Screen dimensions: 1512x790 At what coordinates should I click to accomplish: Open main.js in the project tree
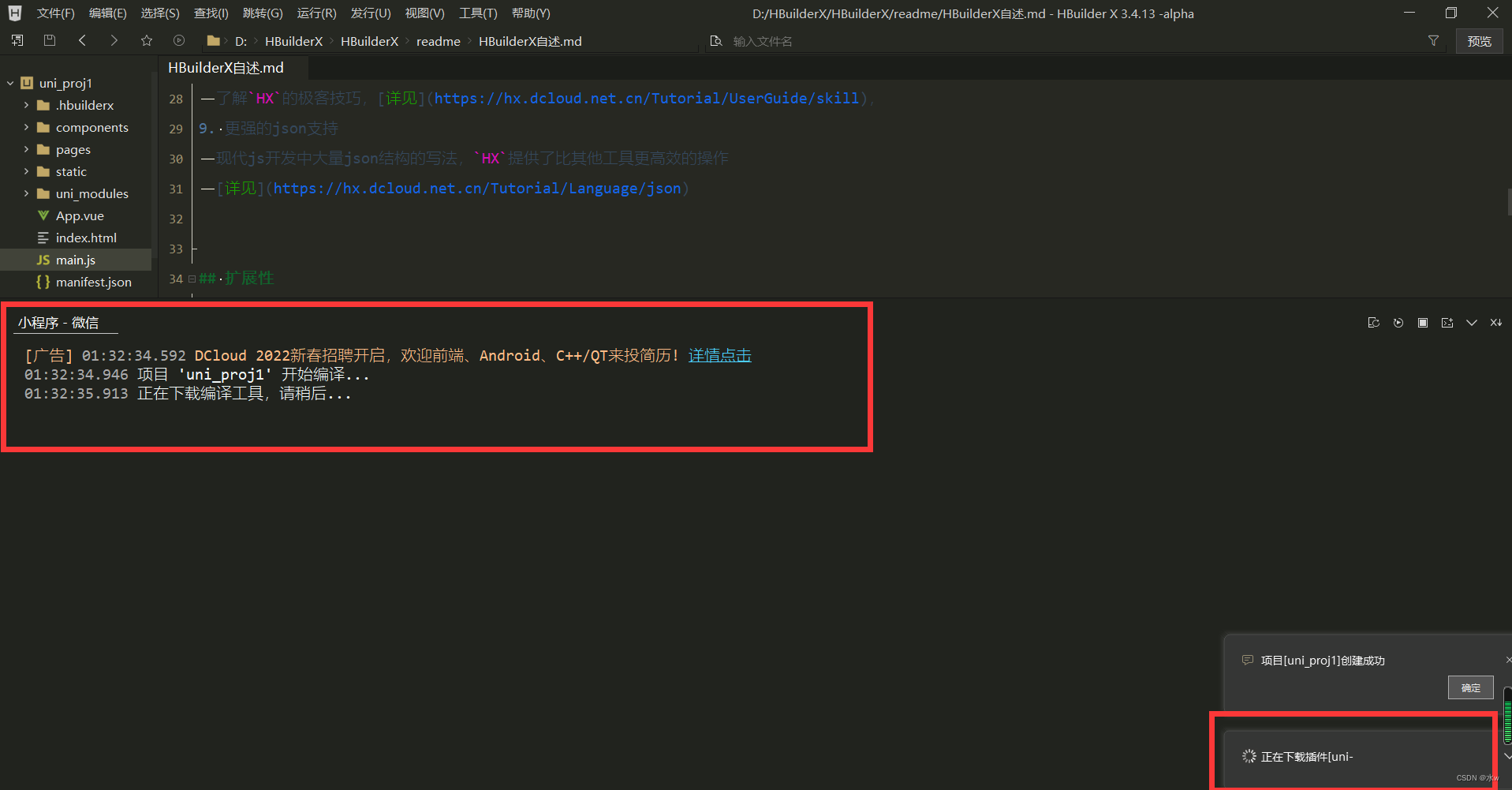tap(76, 260)
